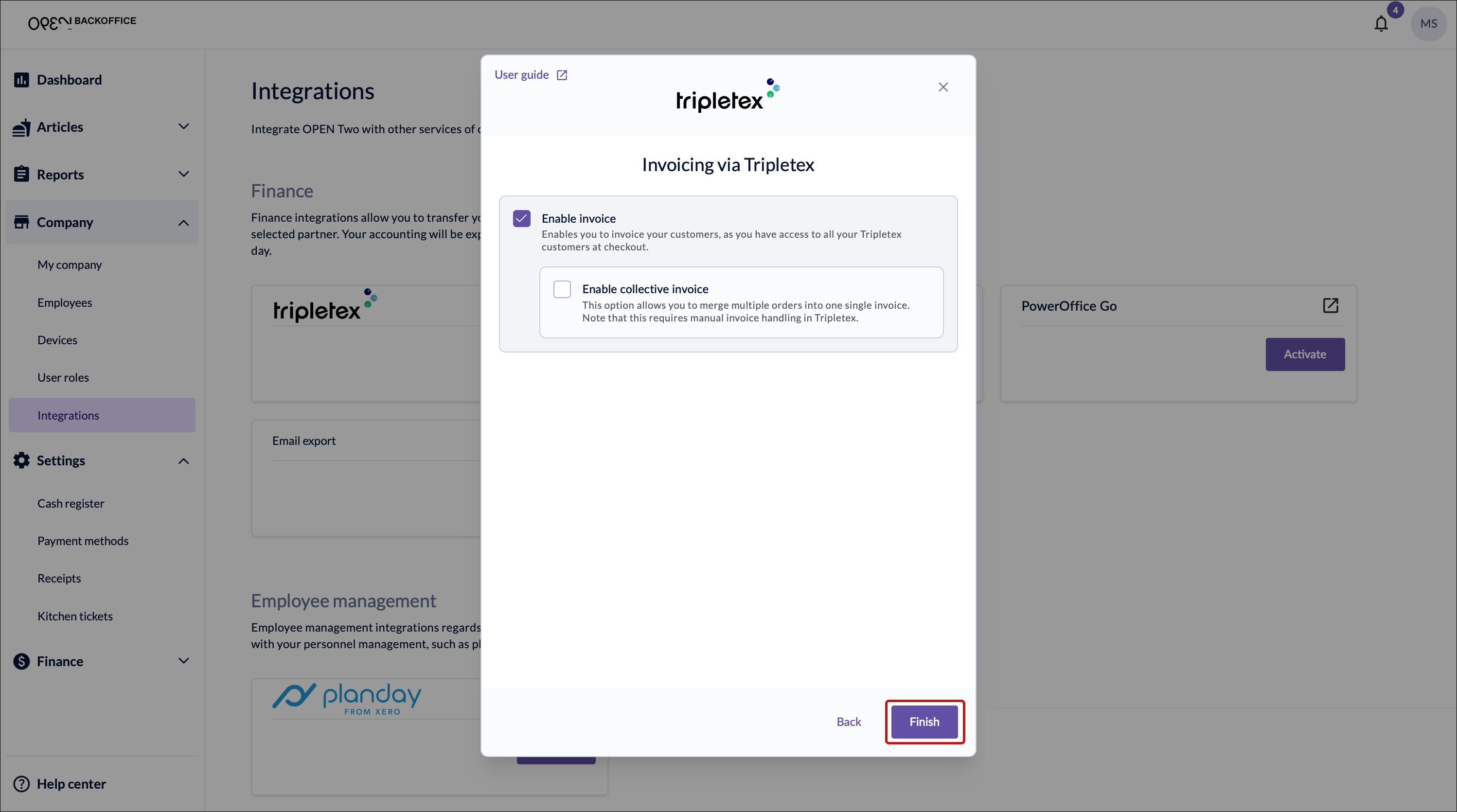Click the OPEN Backoffice logo
The height and width of the screenshot is (812, 1457).
[x=82, y=23]
